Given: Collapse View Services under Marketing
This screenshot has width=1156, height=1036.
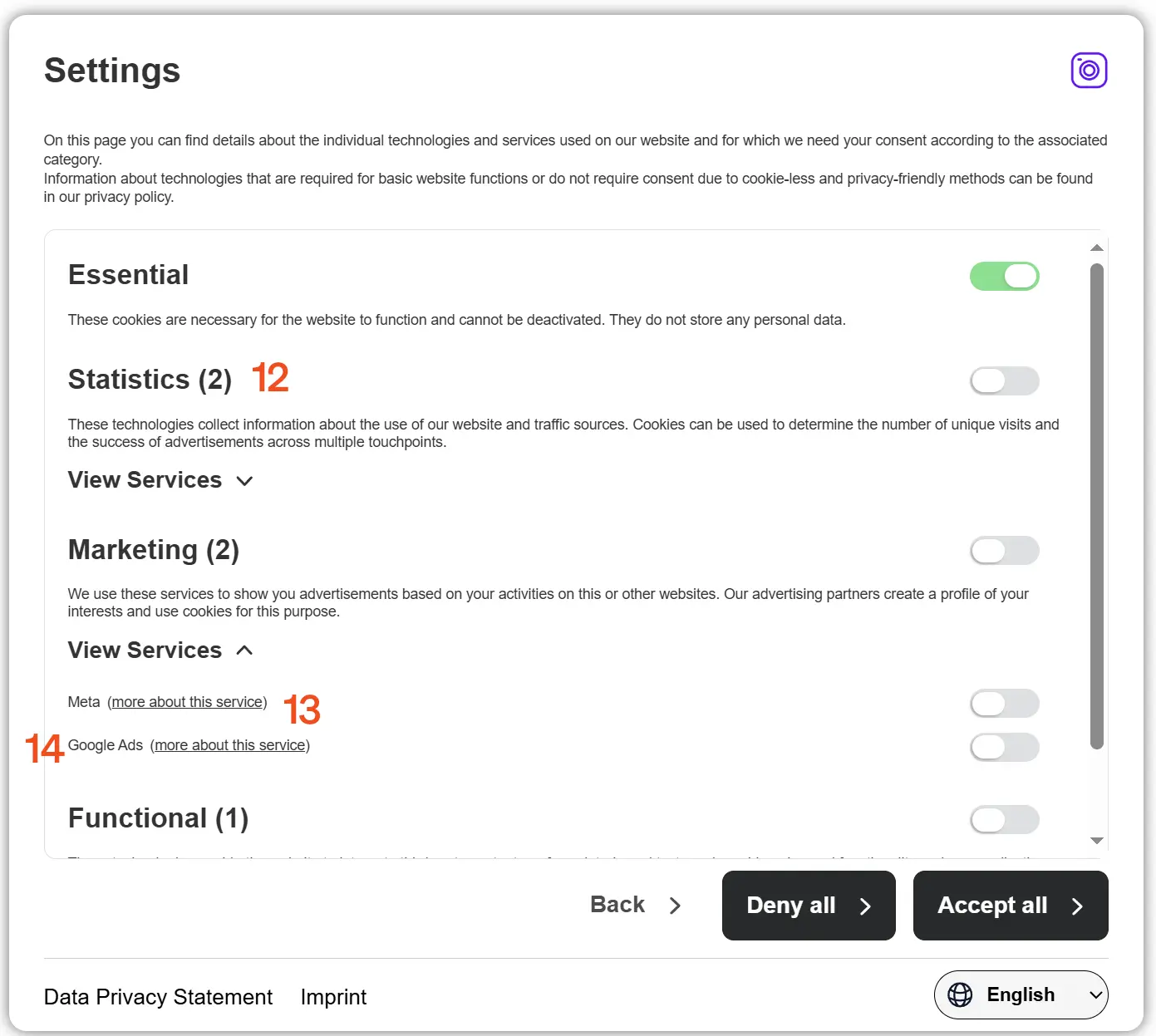Looking at the screenshot, I should (160, 650).
